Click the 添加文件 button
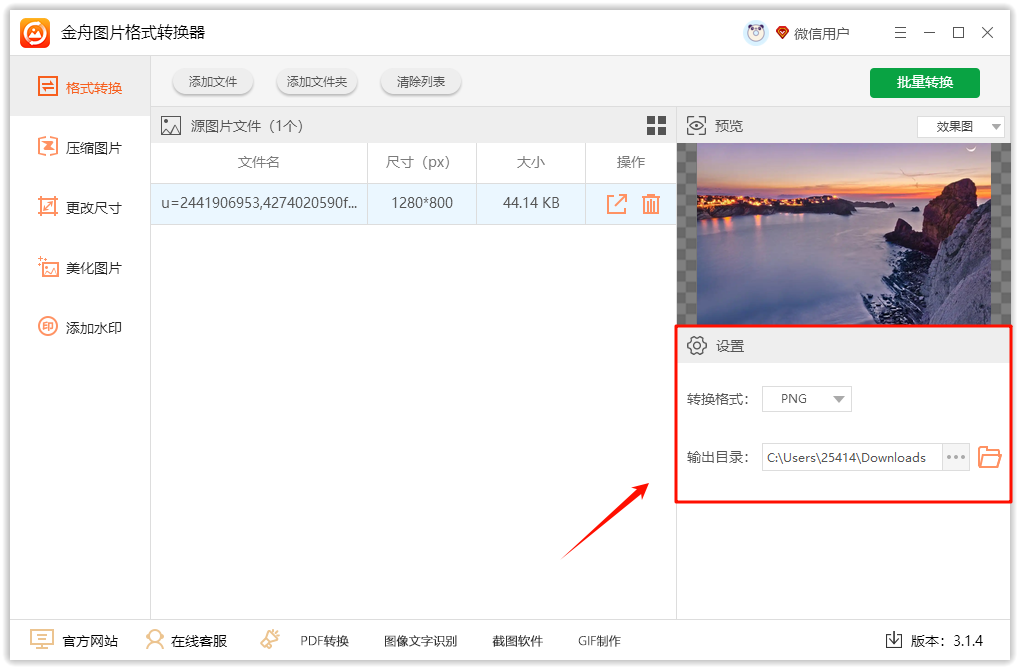 click(213, 82)
